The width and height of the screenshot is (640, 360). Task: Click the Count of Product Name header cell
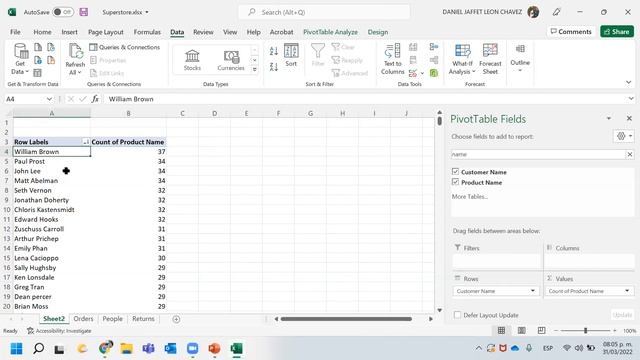[128, 142]
